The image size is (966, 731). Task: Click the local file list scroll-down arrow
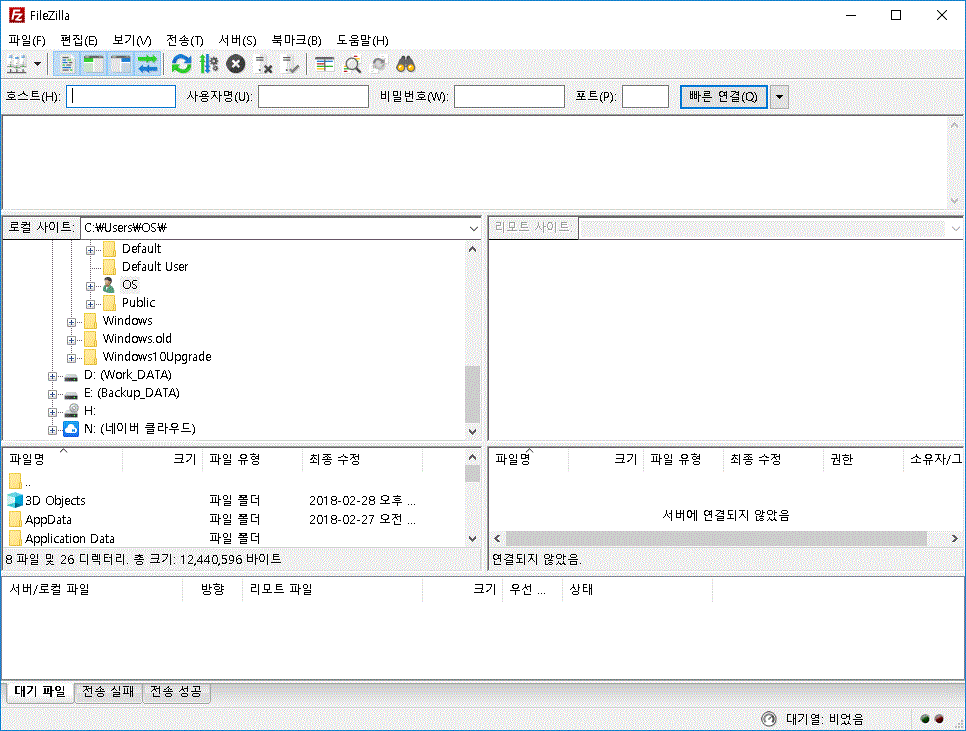pos(473,539)
